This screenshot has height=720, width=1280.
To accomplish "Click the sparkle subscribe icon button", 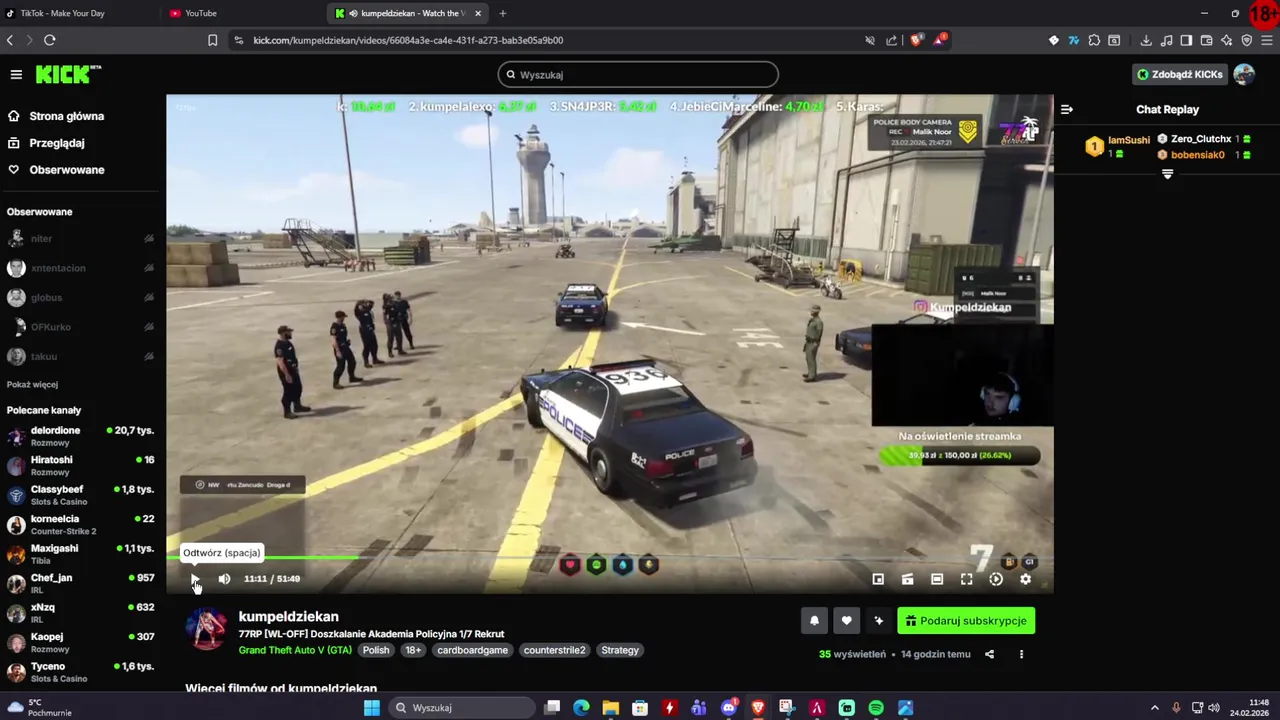I will (x=878, y=621).
